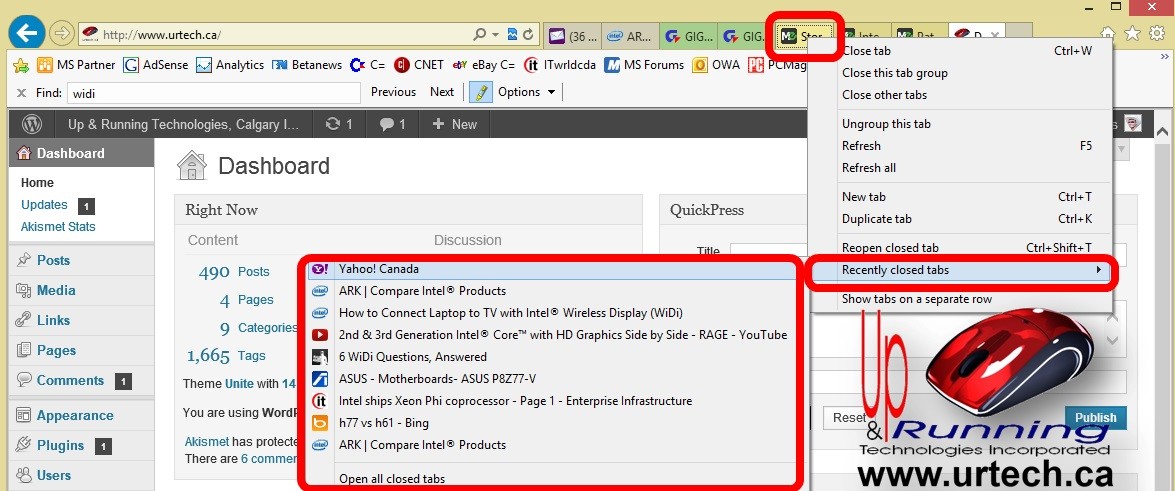Click the favorites star in browser toolbar

click(1132, 33)
